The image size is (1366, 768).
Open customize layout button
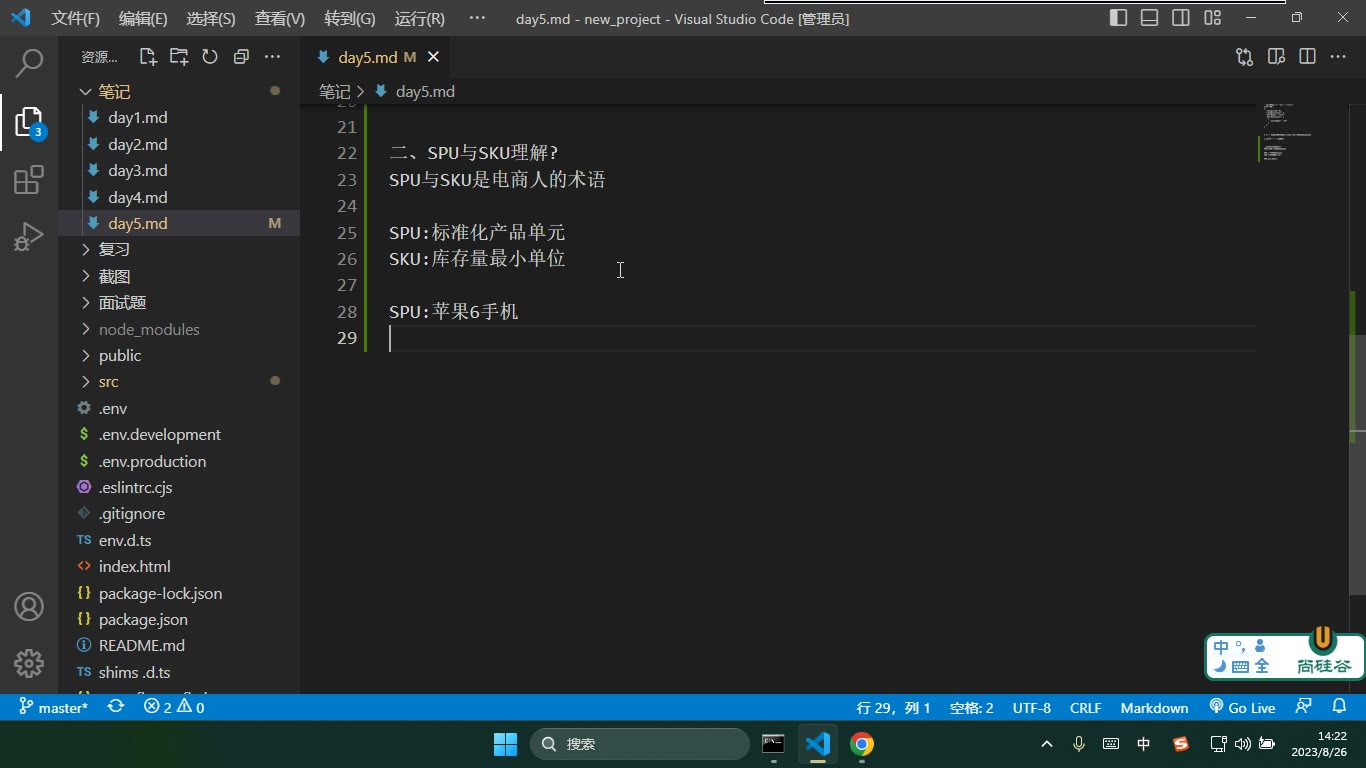1213,18
